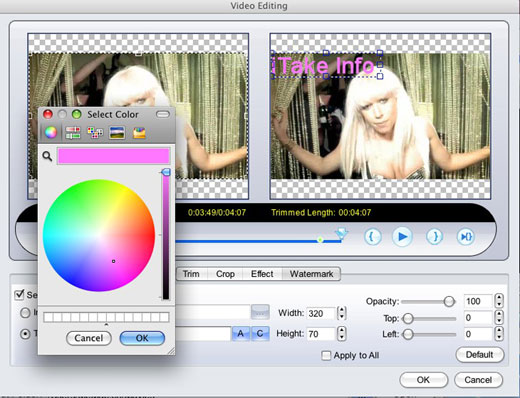Click the magnifier color sampler icon
520x398 pixels.
point(47,156)
